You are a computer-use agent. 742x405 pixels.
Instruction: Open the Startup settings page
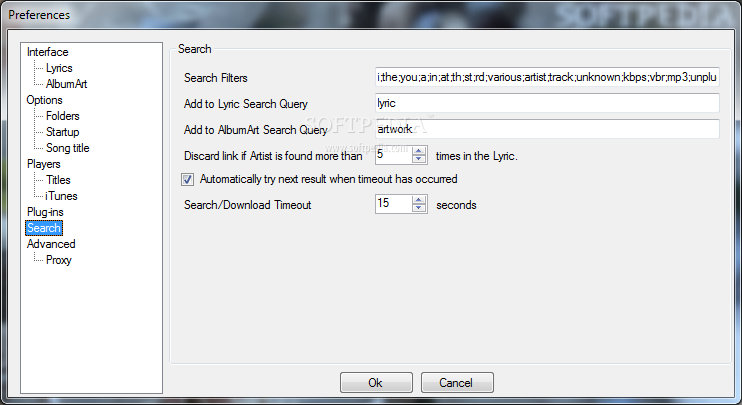pos(62,132)
